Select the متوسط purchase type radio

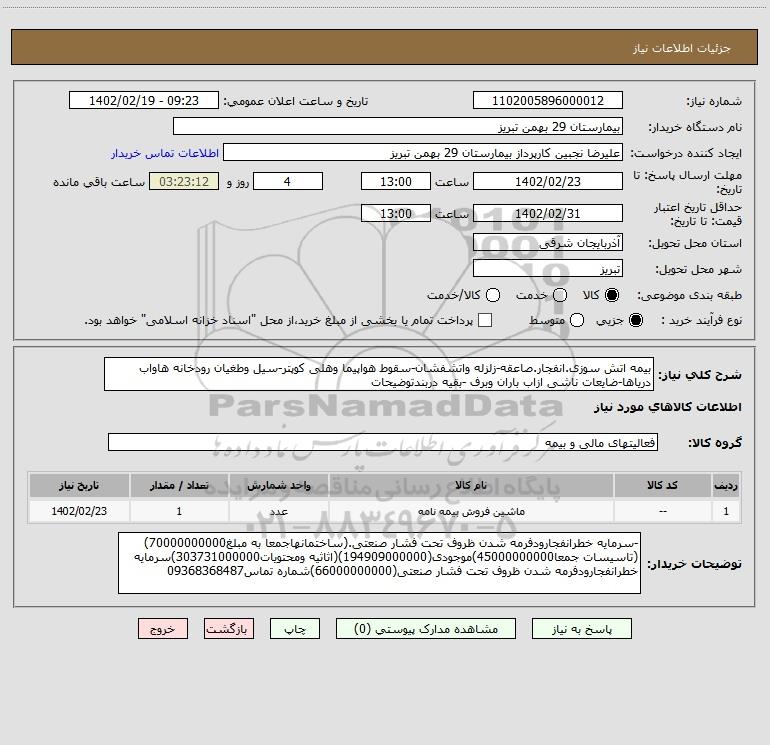point(577,320)
